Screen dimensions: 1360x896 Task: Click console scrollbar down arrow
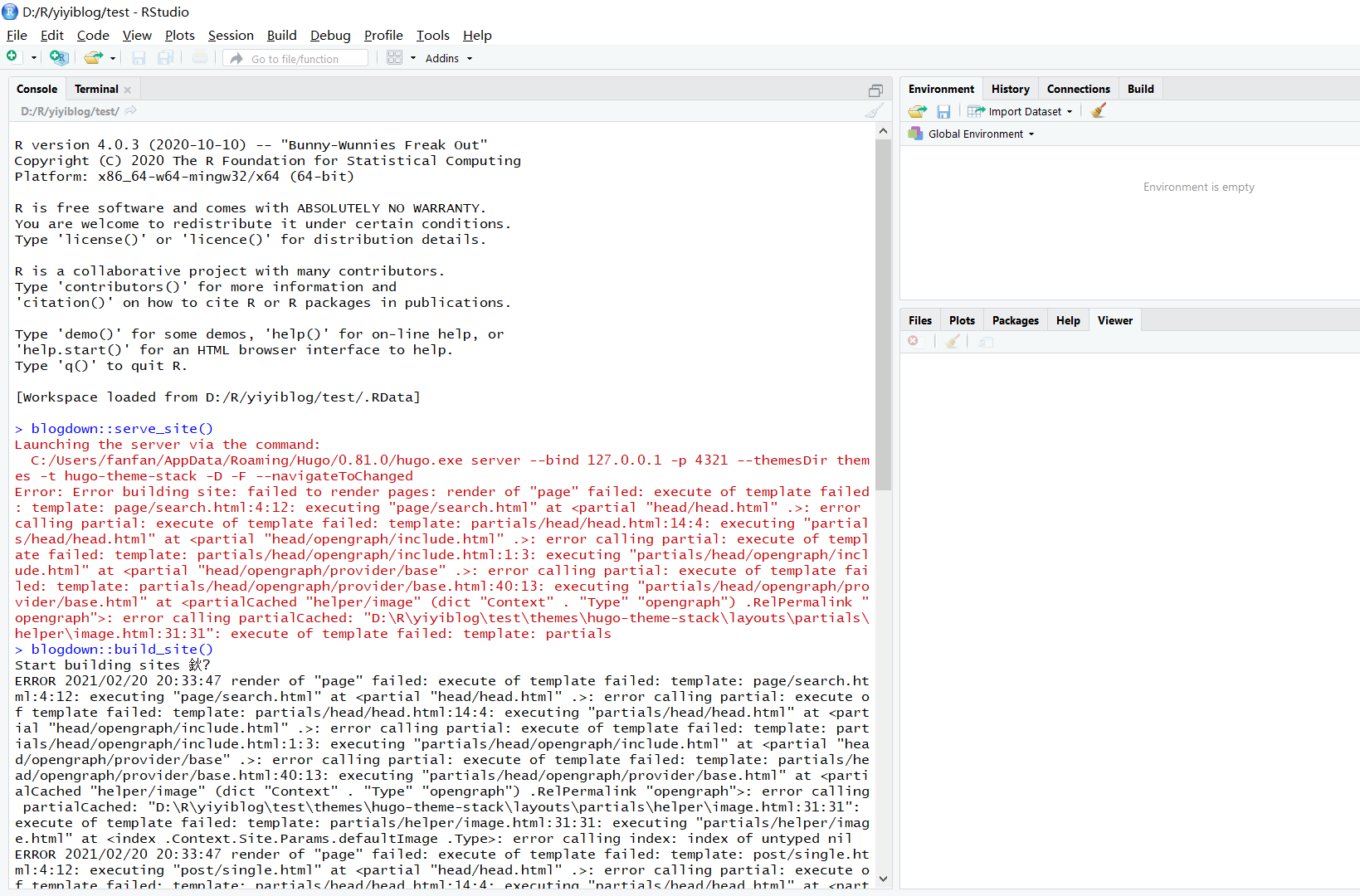point(883,879)
